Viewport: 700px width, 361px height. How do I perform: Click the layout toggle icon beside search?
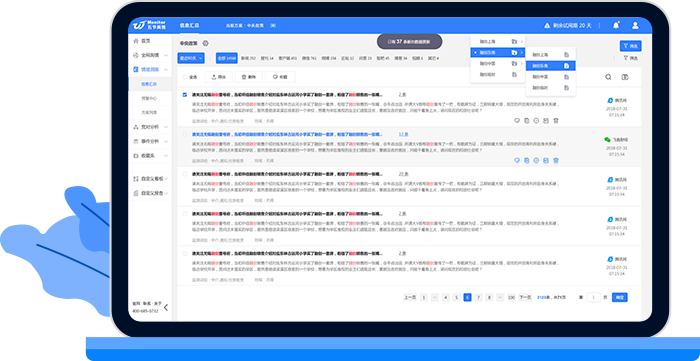pyautogui.click(x=625, y=77)
